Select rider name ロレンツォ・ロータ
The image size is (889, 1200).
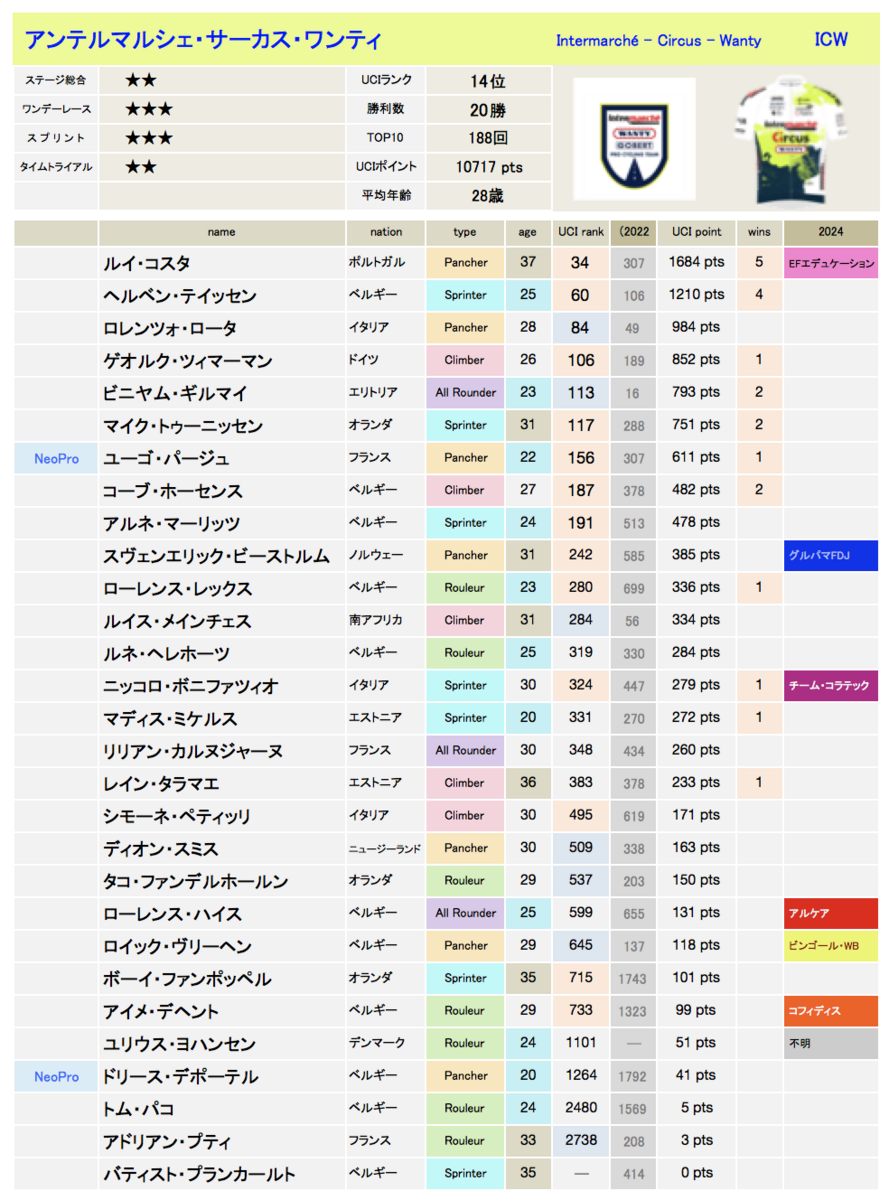click(x=169, y=329)
